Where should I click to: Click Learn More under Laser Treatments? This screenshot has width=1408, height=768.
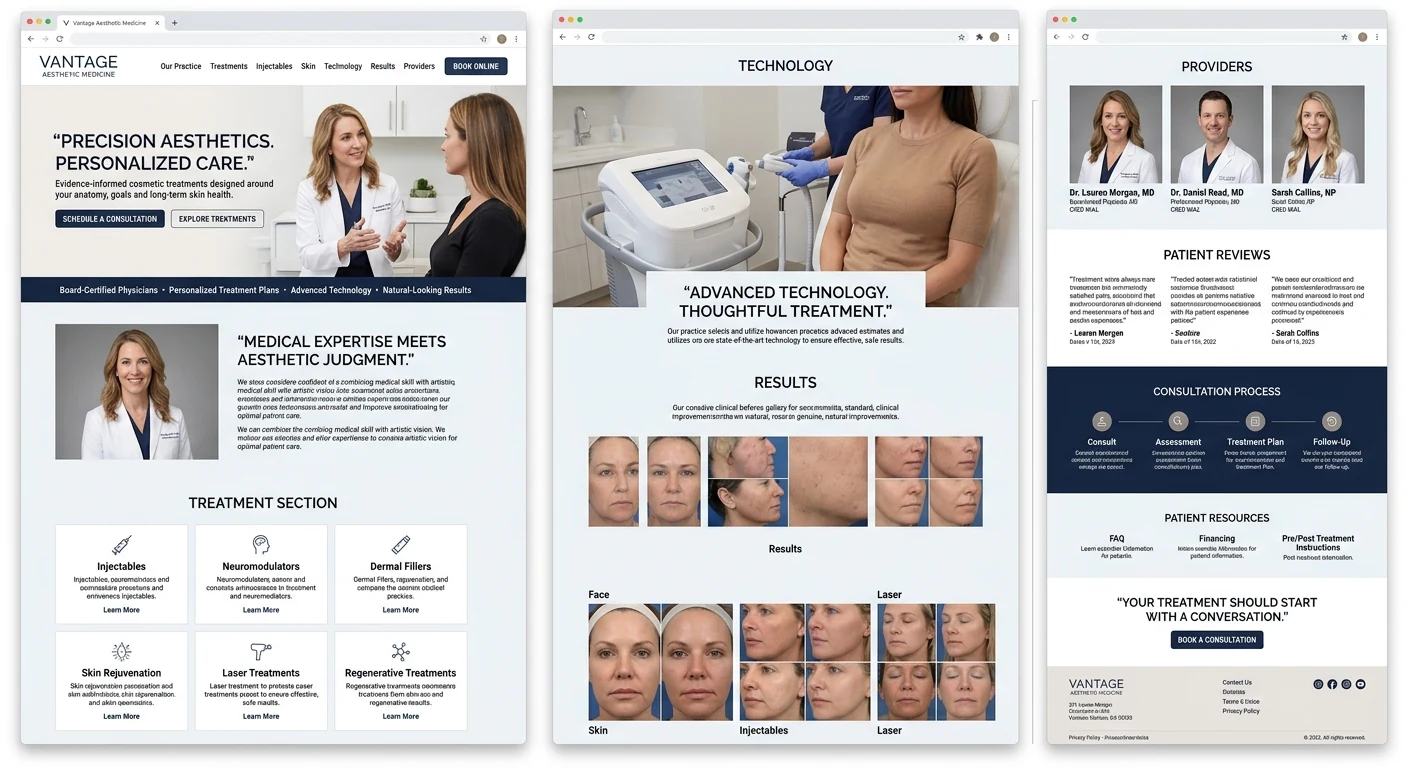[x=261, y=716]
